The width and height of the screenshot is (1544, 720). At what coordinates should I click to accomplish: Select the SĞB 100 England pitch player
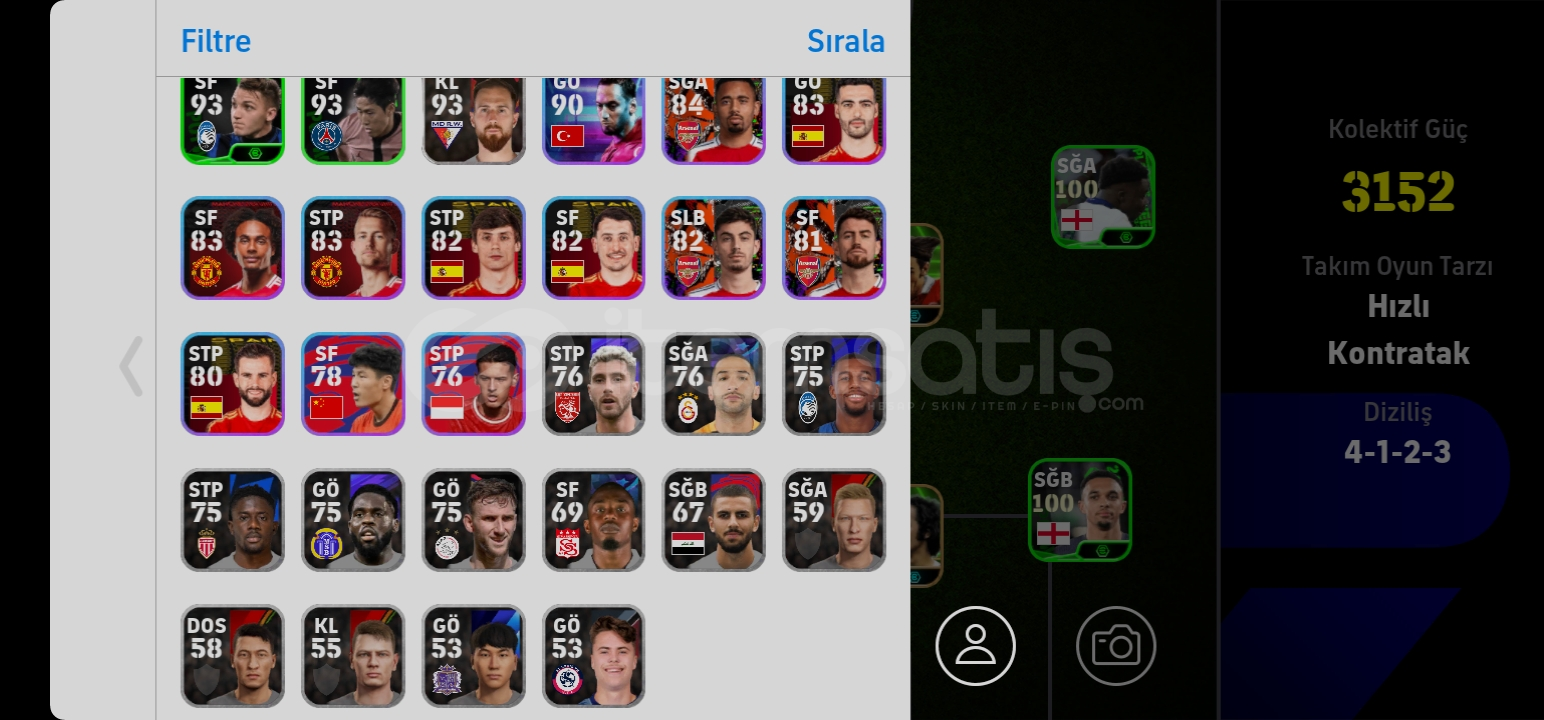[x=1080, y=510]
